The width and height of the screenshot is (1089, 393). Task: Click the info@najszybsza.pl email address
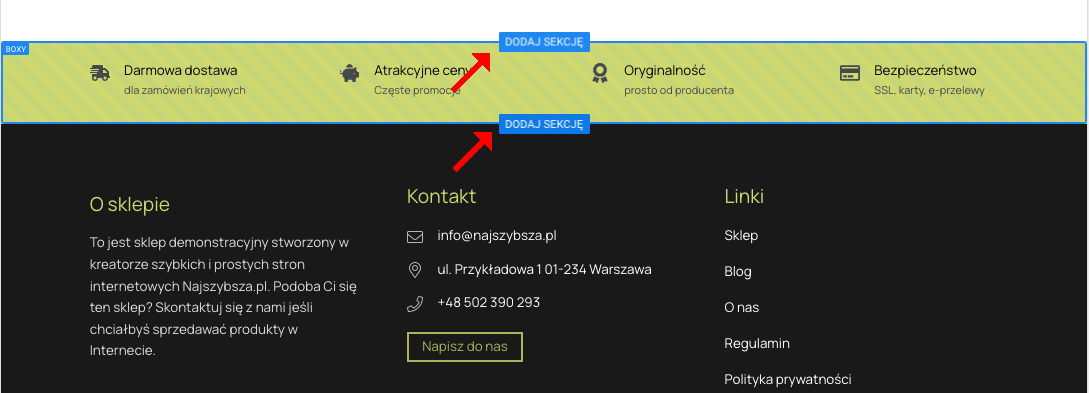(x=497, y=235)
